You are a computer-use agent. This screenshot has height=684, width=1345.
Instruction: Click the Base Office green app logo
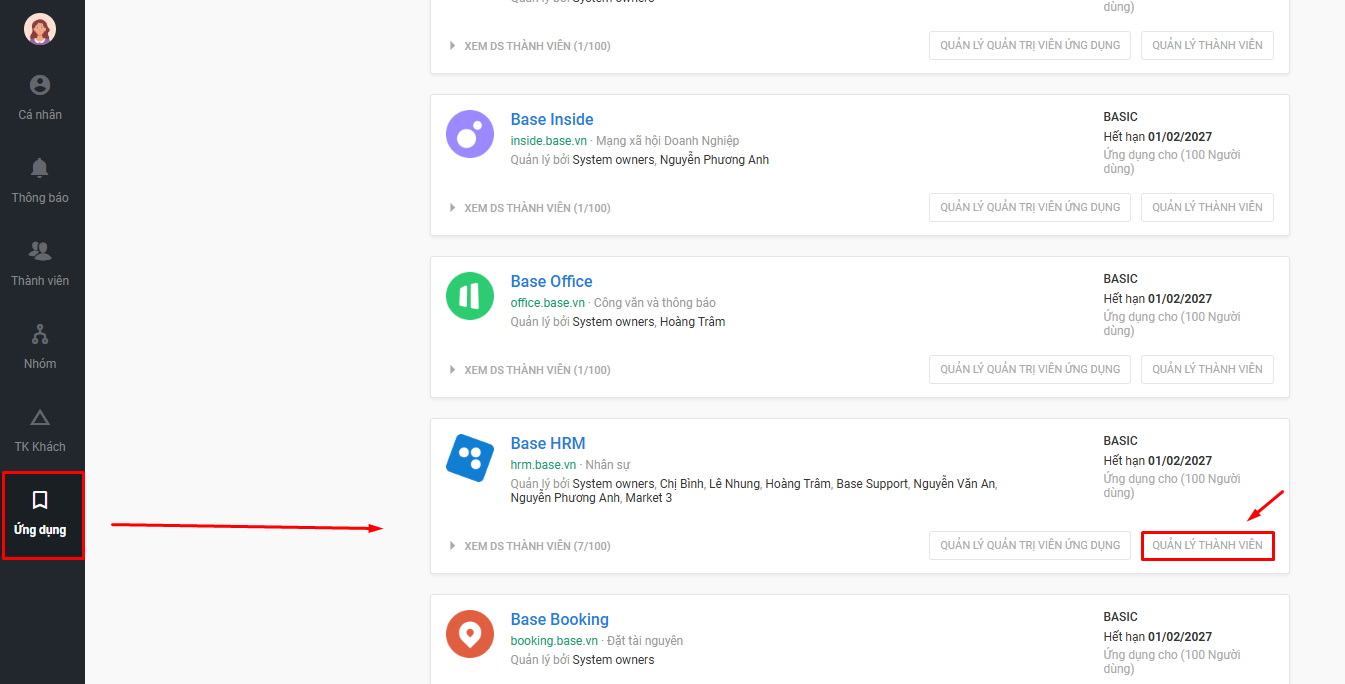tap(470, 296)
